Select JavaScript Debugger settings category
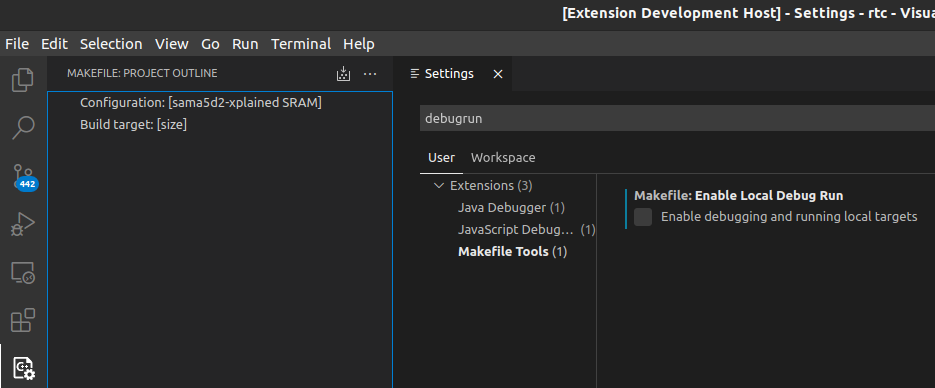The image size is (935, 388). coord(527,229)
